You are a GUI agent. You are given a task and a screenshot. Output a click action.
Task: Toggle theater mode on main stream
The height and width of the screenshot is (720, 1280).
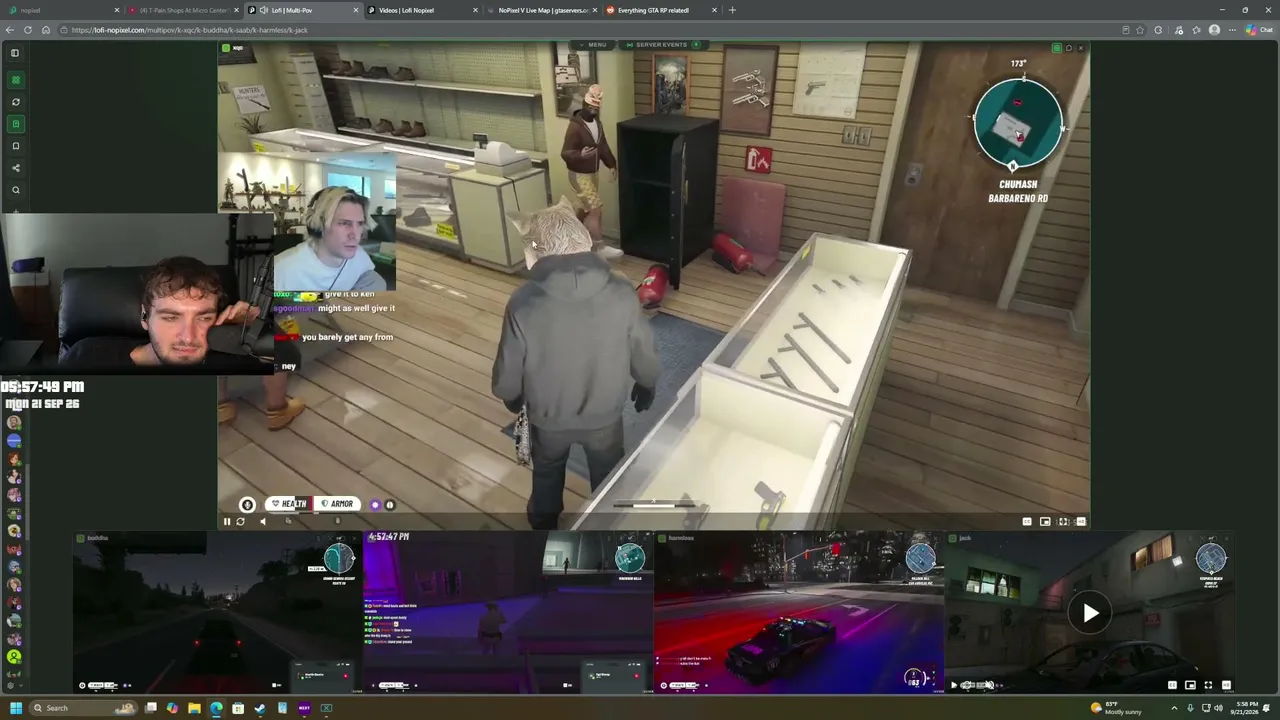[1045, 521]
